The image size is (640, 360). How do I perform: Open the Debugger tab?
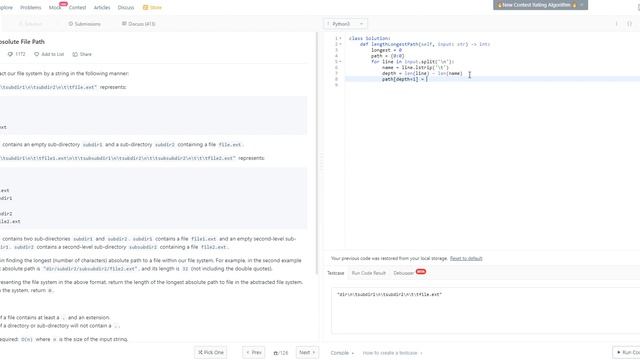[403, 273]
